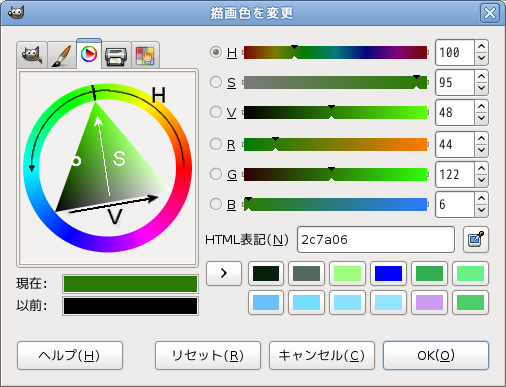Confirm with the OK(O) button
Screen dimensions: 506x387
point(436,355)
